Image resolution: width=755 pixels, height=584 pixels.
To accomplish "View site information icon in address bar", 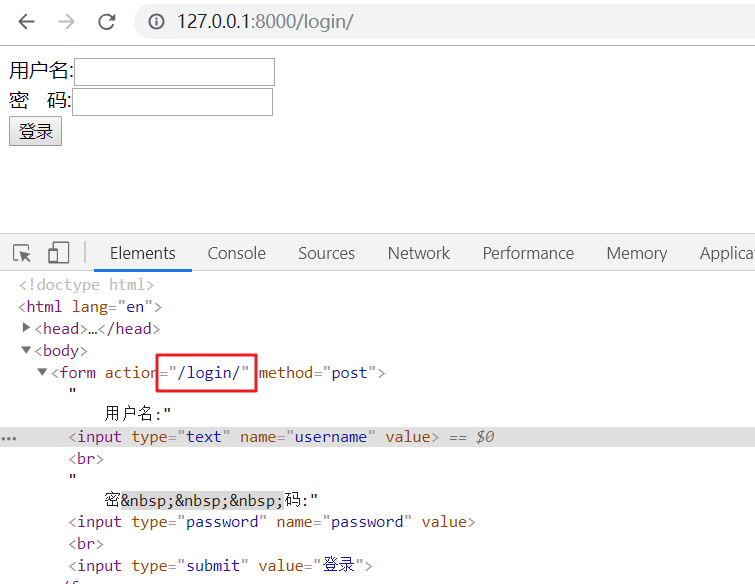I will (156, 21).
